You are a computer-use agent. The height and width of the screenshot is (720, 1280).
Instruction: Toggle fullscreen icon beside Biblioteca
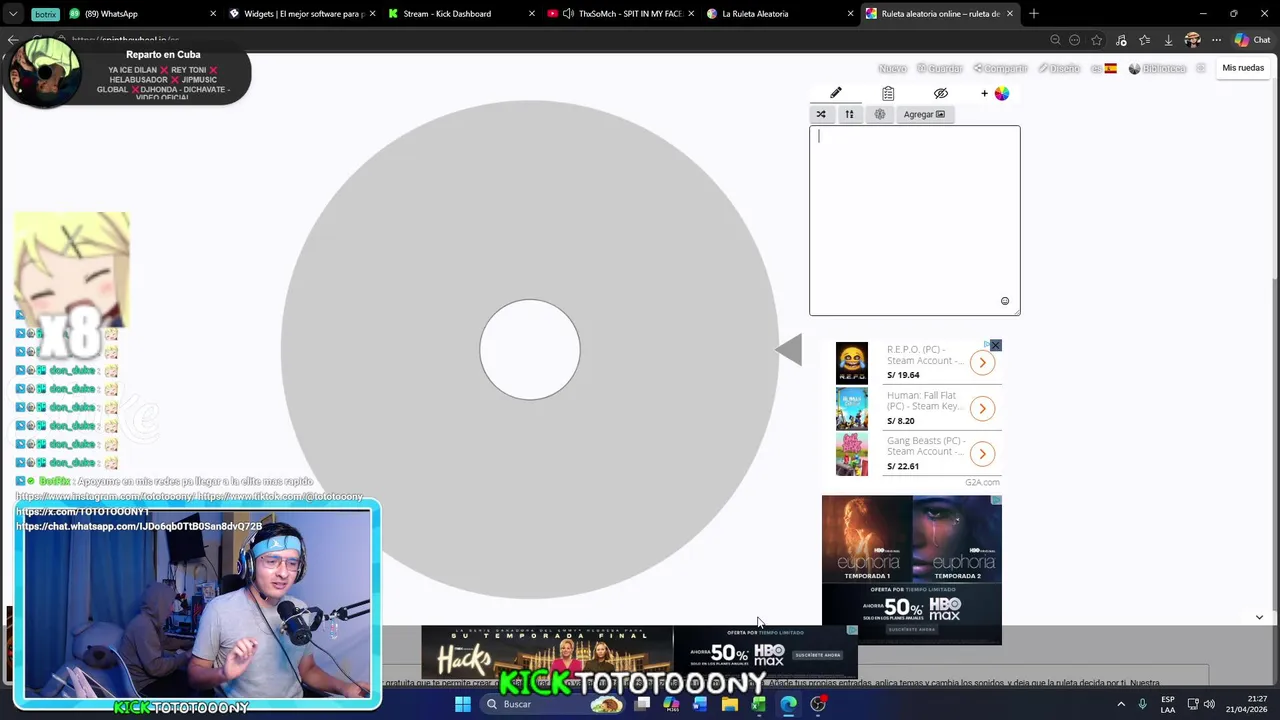1201,68
